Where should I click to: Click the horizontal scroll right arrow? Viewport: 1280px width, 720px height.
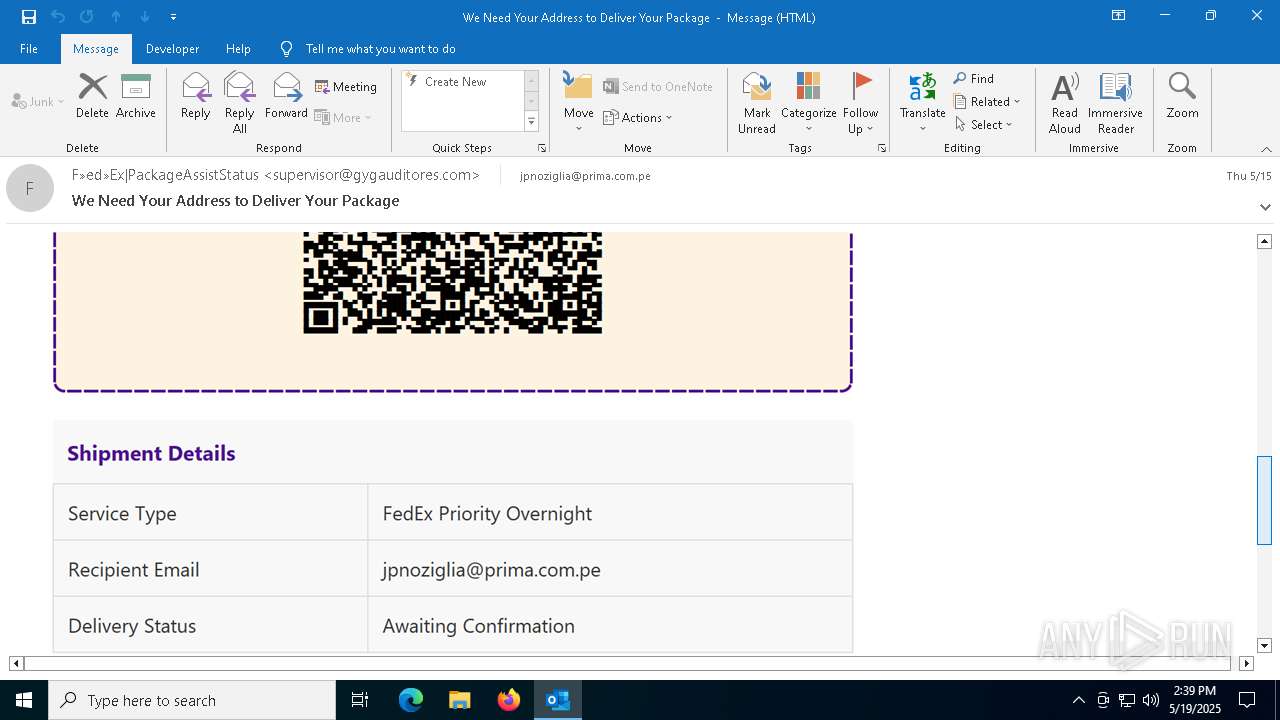(x=1246, y=663)
